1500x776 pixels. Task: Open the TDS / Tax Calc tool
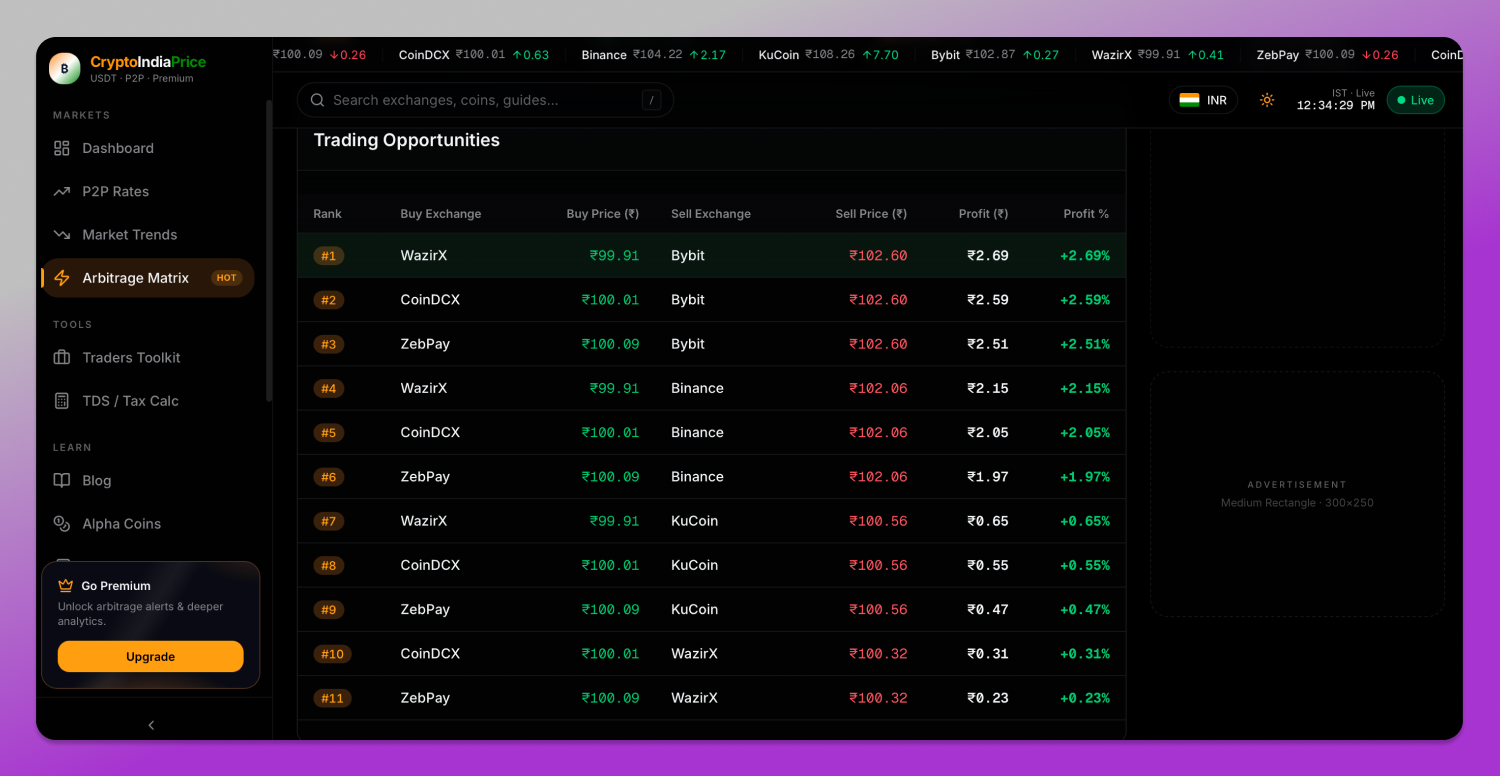[148, 401]
